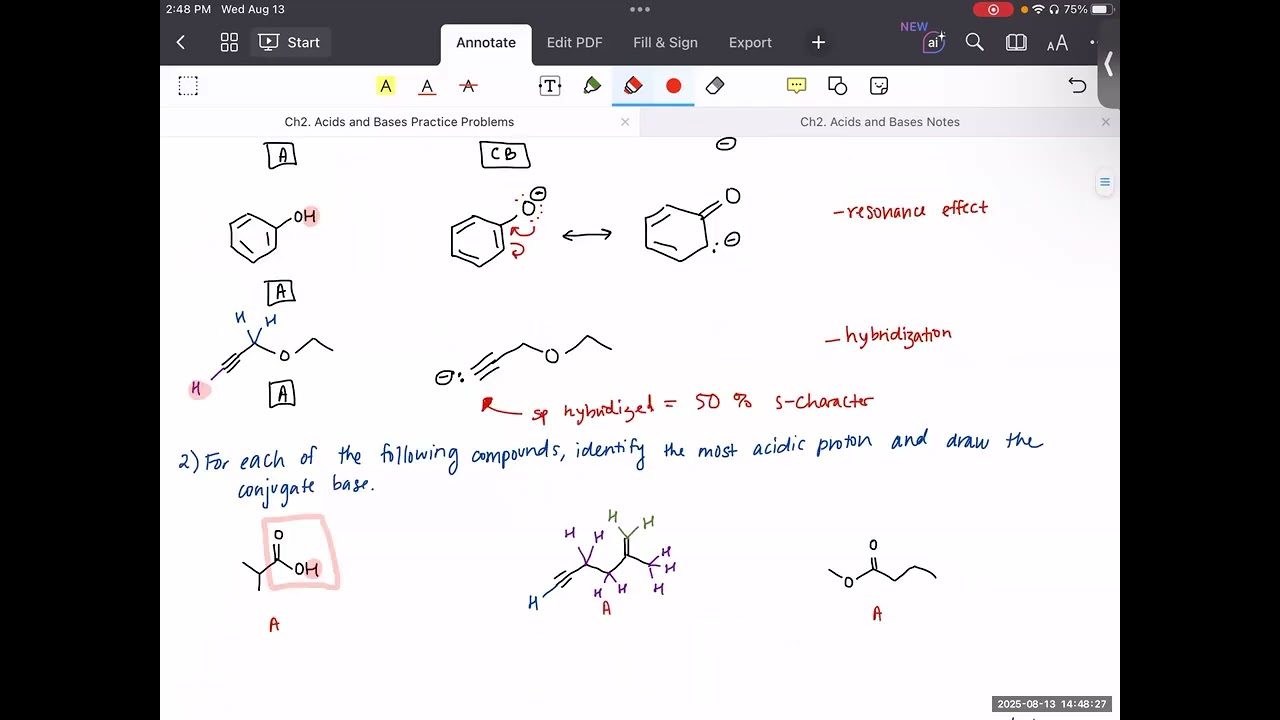
Task: Open the AI assistant
Action: coord(932,42)
